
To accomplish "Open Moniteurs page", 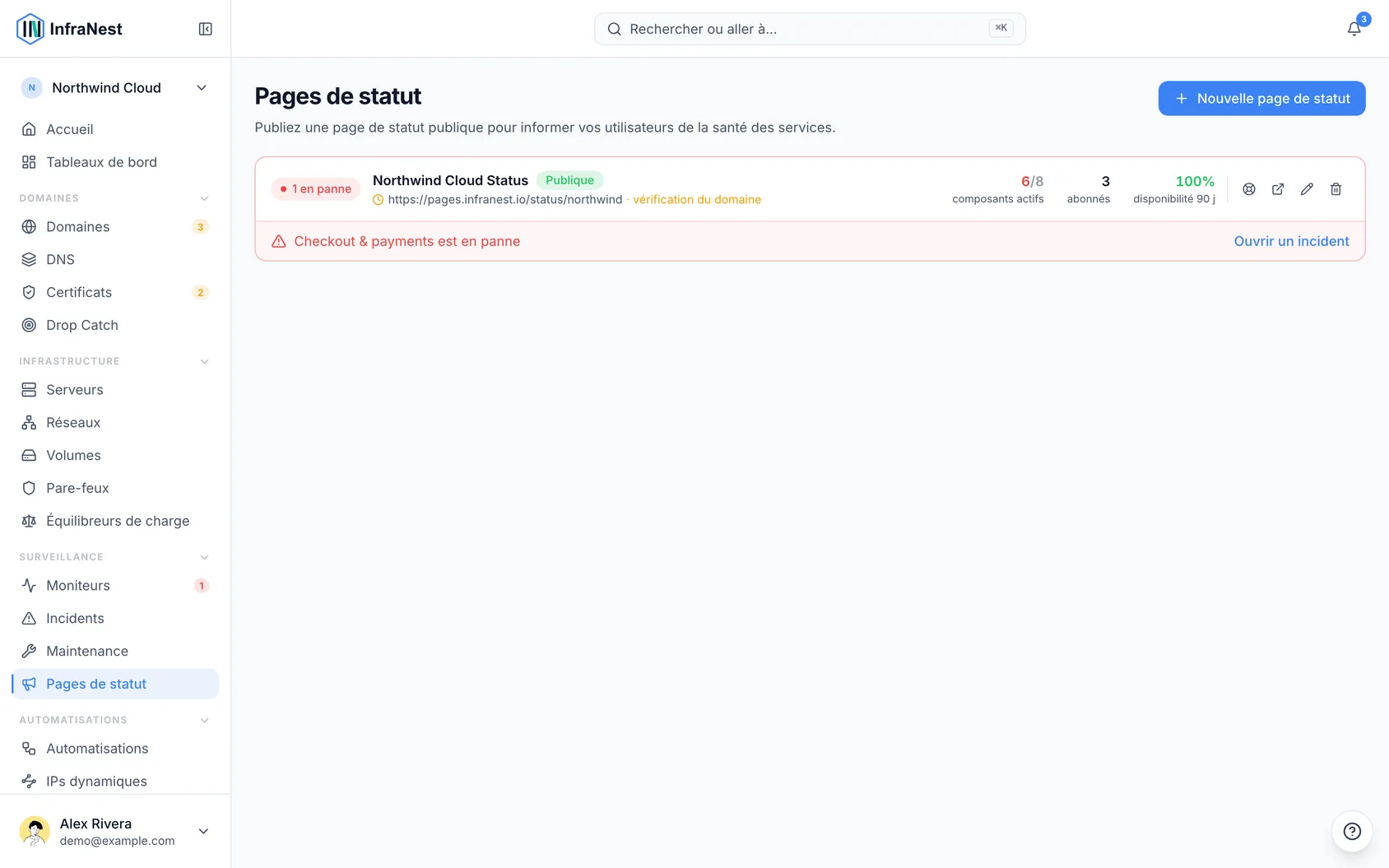I will pos(115,585).
